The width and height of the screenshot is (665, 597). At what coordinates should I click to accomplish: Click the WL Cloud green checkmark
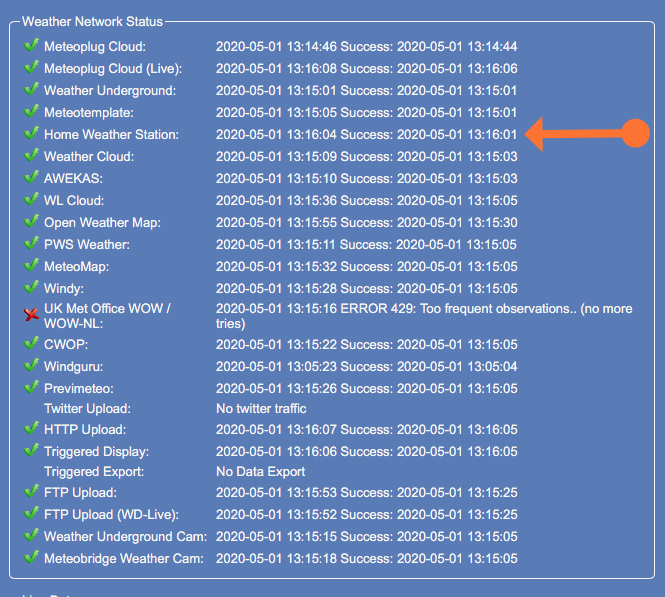pyautogui.click(x=31, y=199)
